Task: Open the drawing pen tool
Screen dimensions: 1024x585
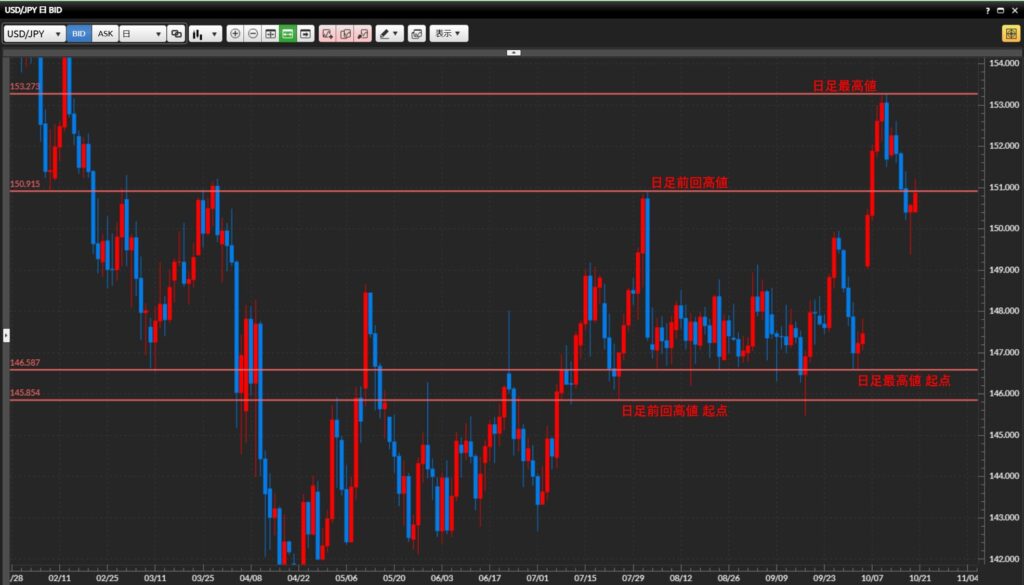Action: (x=383, y=33)
